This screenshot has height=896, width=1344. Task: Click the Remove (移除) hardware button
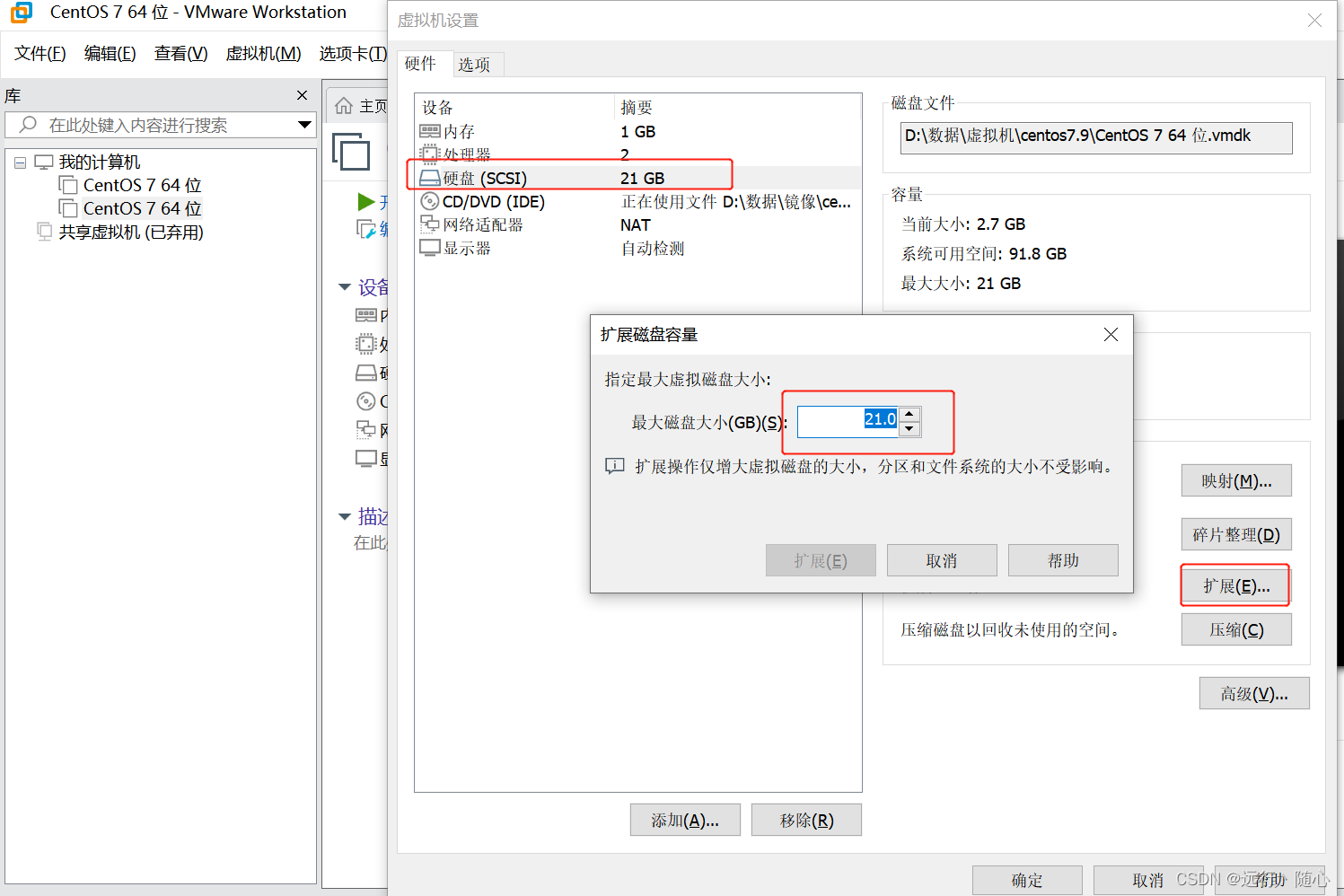click(x=806, y=820)
